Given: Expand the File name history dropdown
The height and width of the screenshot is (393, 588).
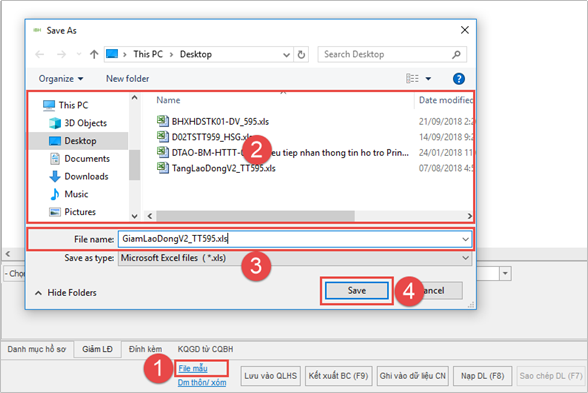Looking at the screenshot, I should 465,239.
